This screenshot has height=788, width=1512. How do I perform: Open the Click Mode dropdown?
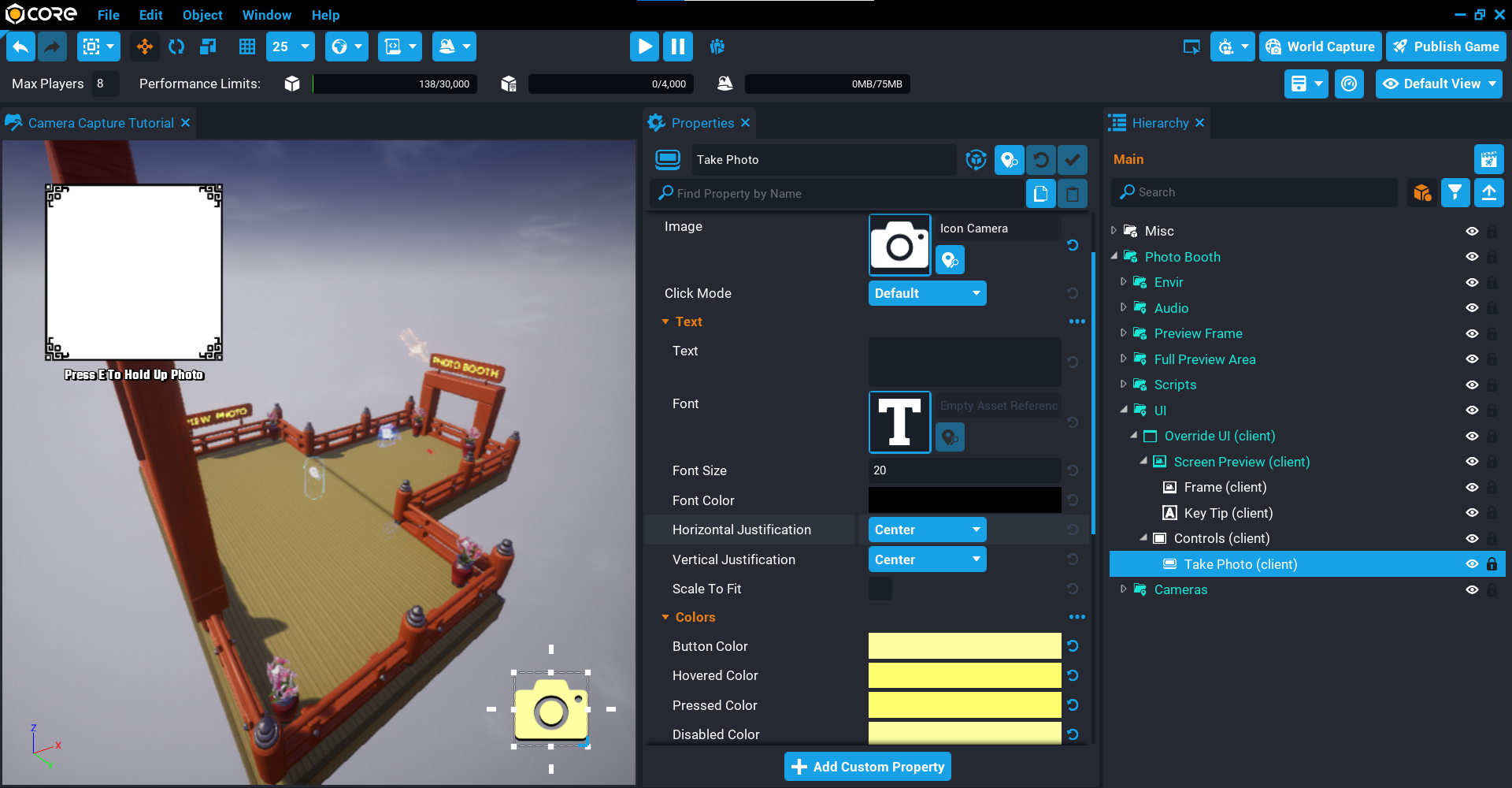coord(927,293)
